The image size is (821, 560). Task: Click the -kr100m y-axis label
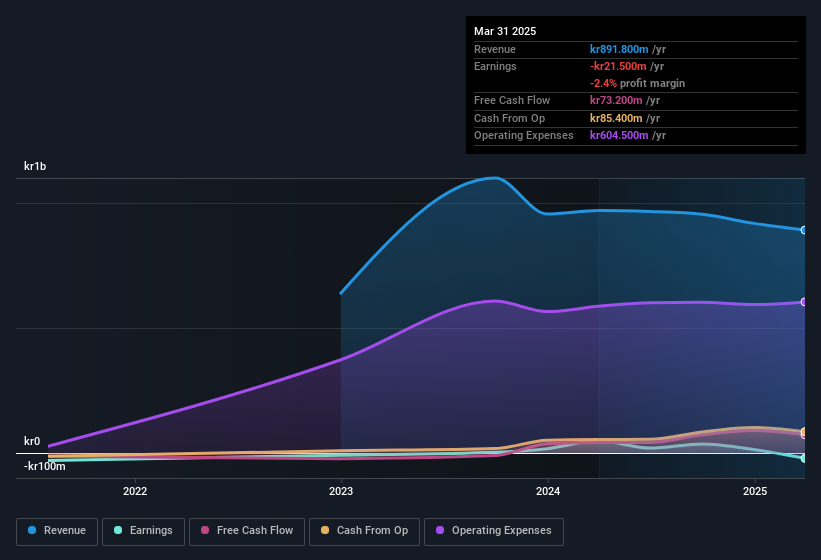click(45, 466)
